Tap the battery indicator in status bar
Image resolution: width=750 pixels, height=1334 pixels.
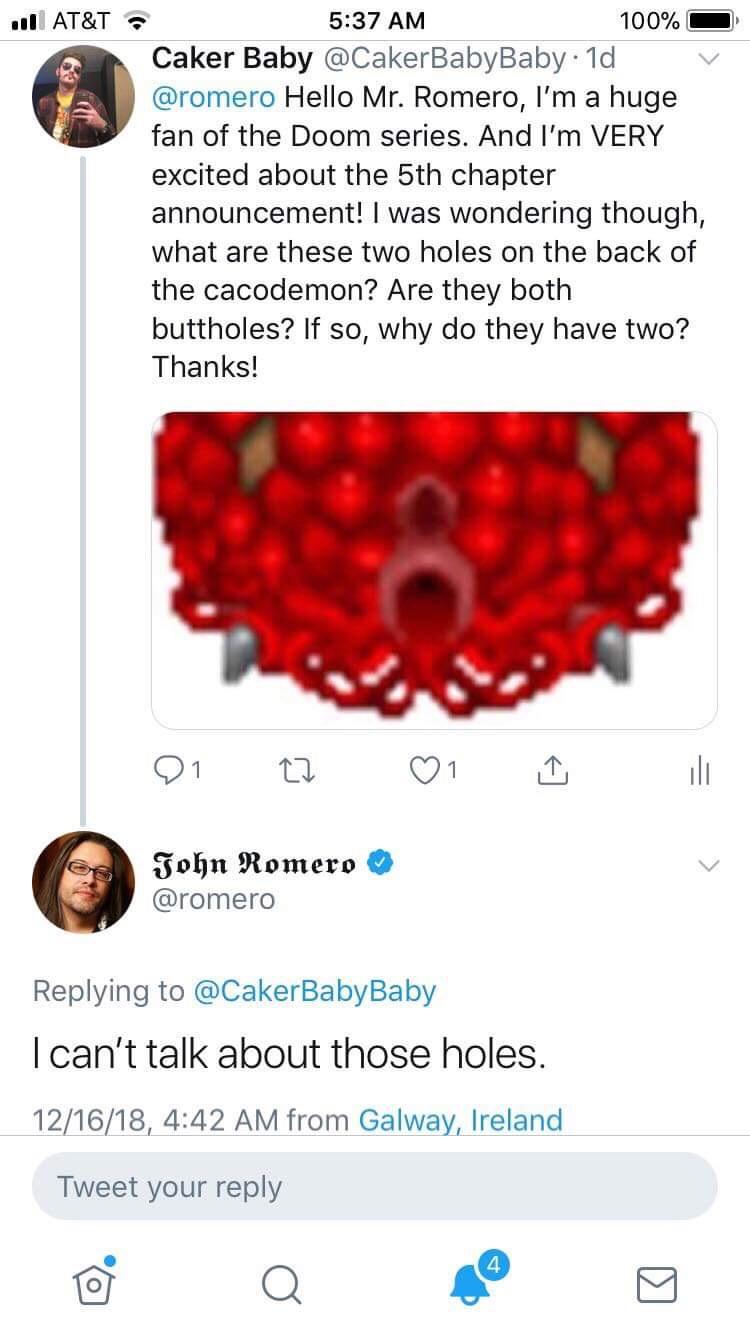pos(709,20)
